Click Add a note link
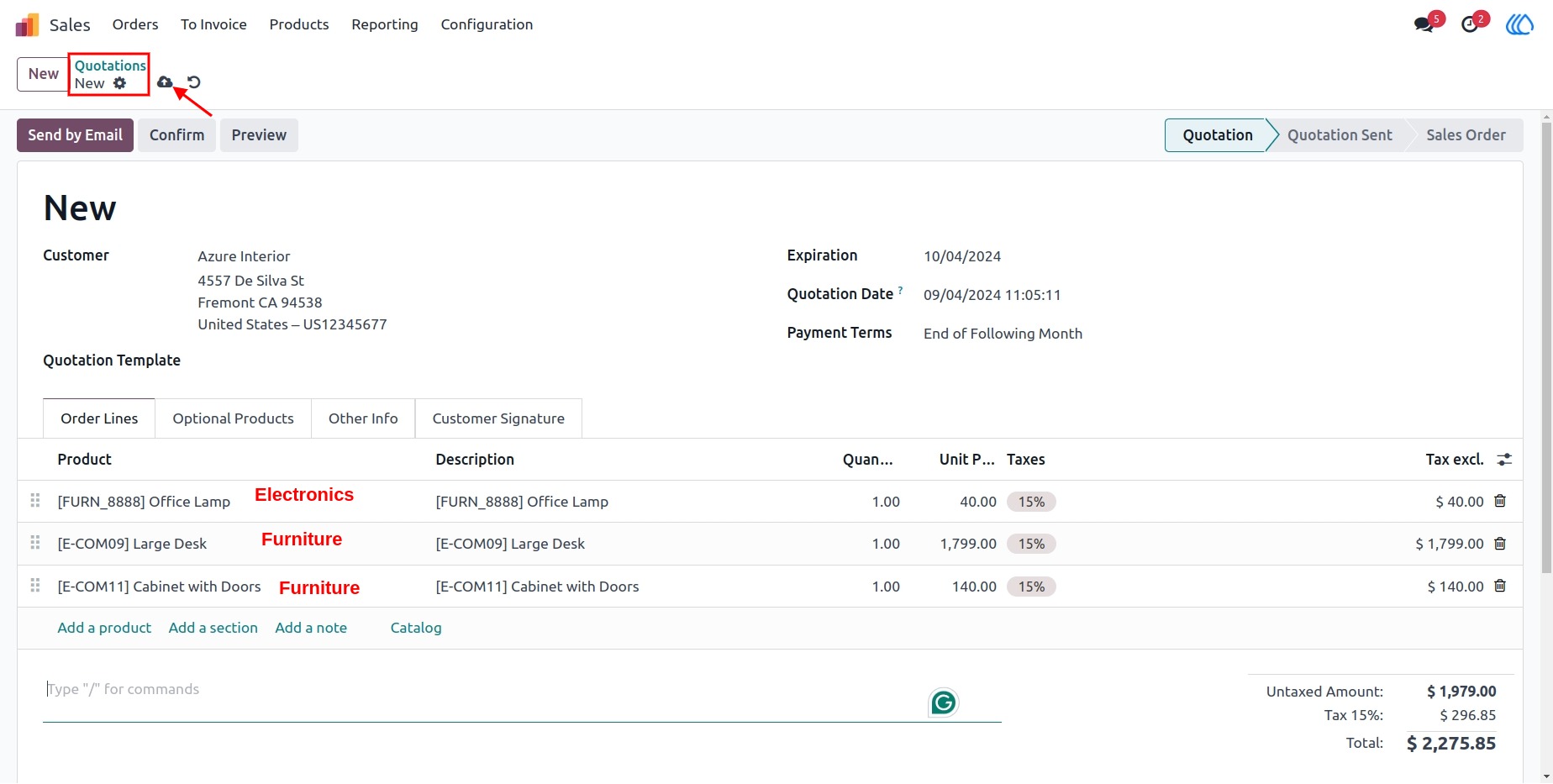This screenshot has width=1553, height=784. [x=311, y=628]
